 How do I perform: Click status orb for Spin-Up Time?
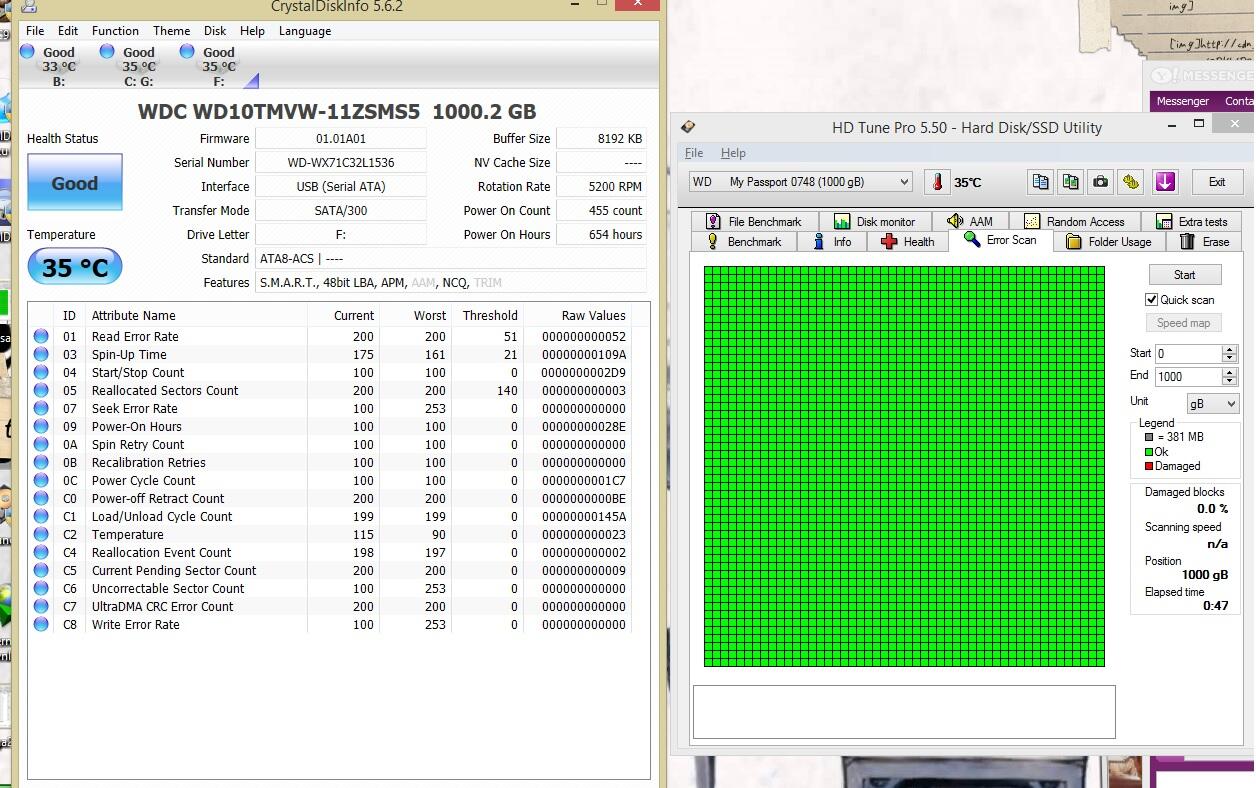[41, 355]
